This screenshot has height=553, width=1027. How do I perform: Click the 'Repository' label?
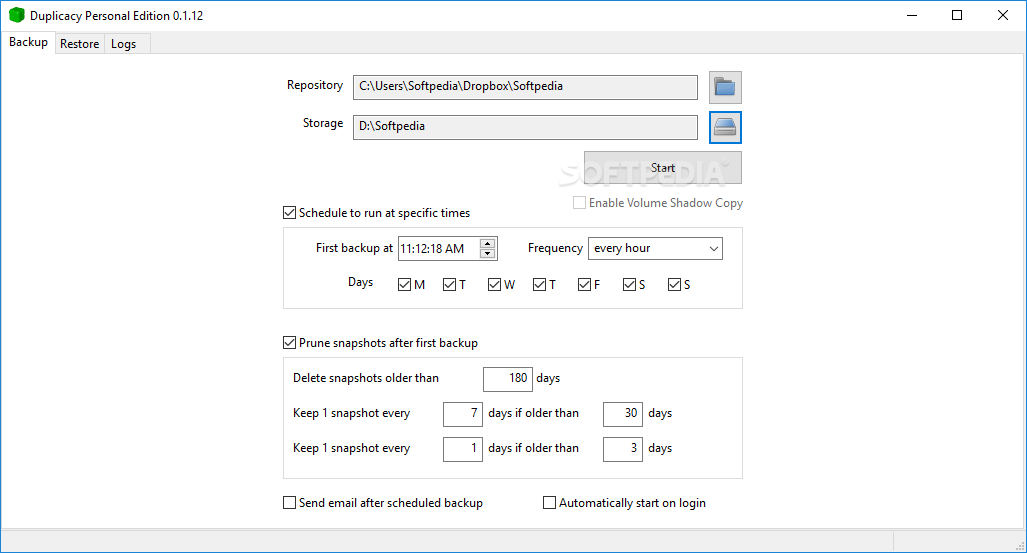click(x=314, y=85)
